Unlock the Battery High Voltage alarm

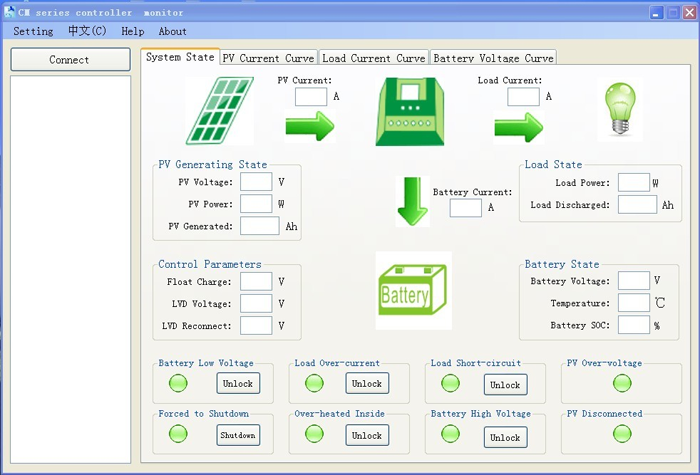coord(505,437)
